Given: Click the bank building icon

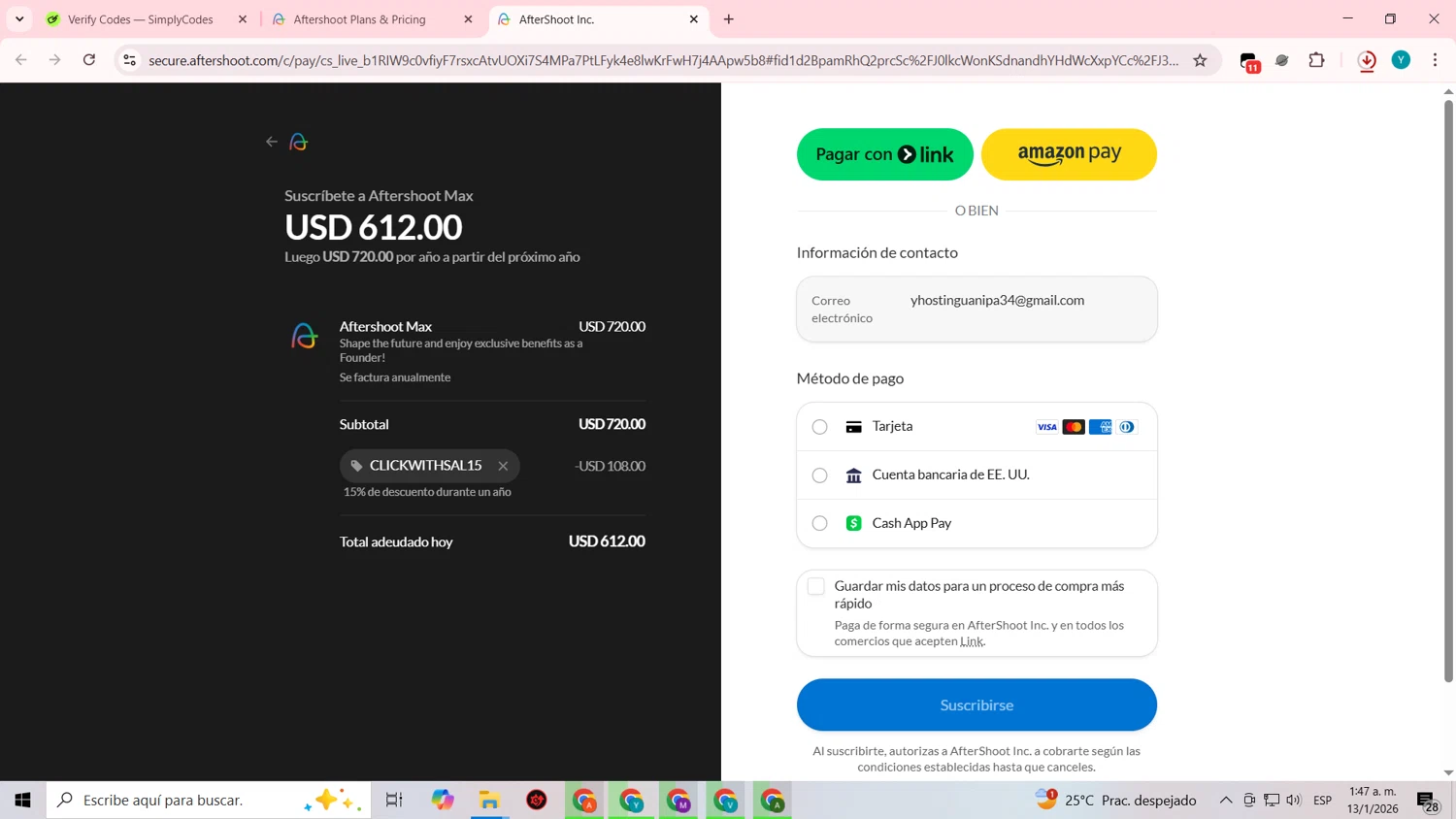Looking at the screenshot, I should click(x=854, y=475).
